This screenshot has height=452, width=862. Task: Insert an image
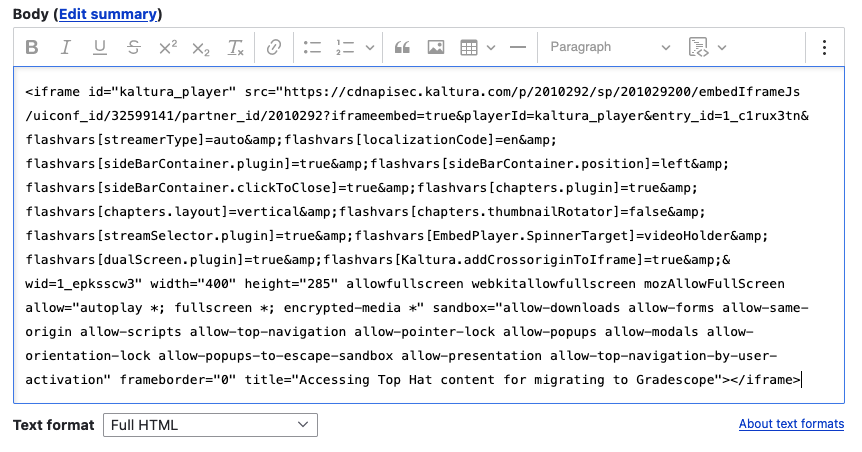pos(436,47)
